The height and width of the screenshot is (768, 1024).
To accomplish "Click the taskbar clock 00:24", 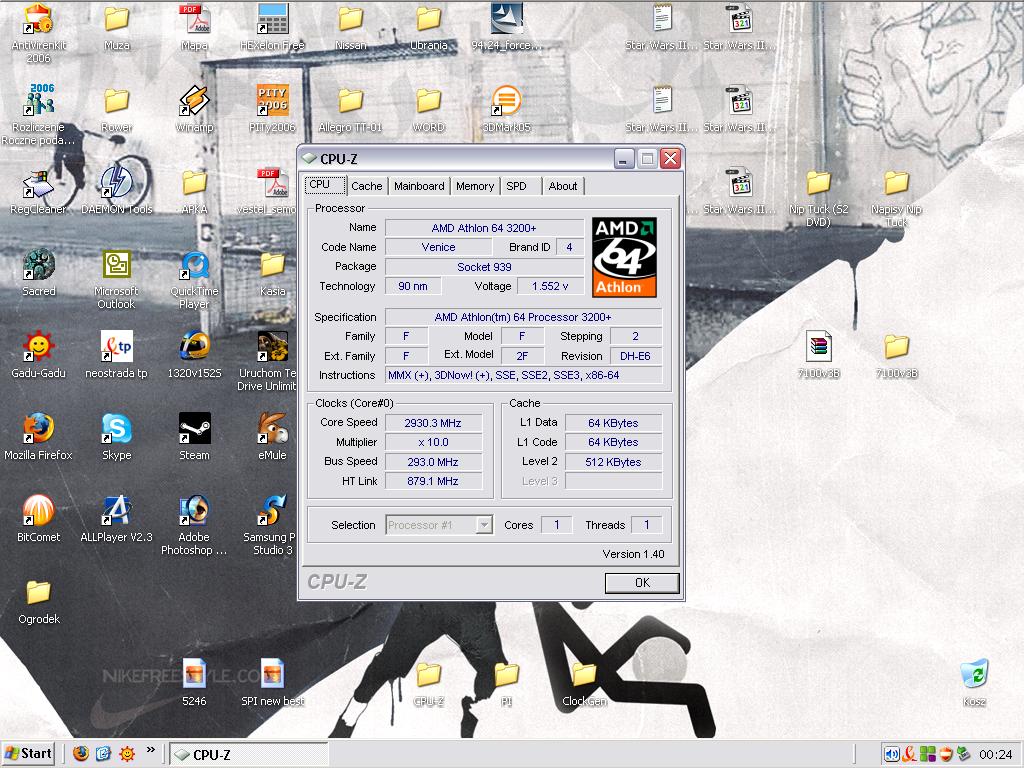I will (x=995, y=755).
